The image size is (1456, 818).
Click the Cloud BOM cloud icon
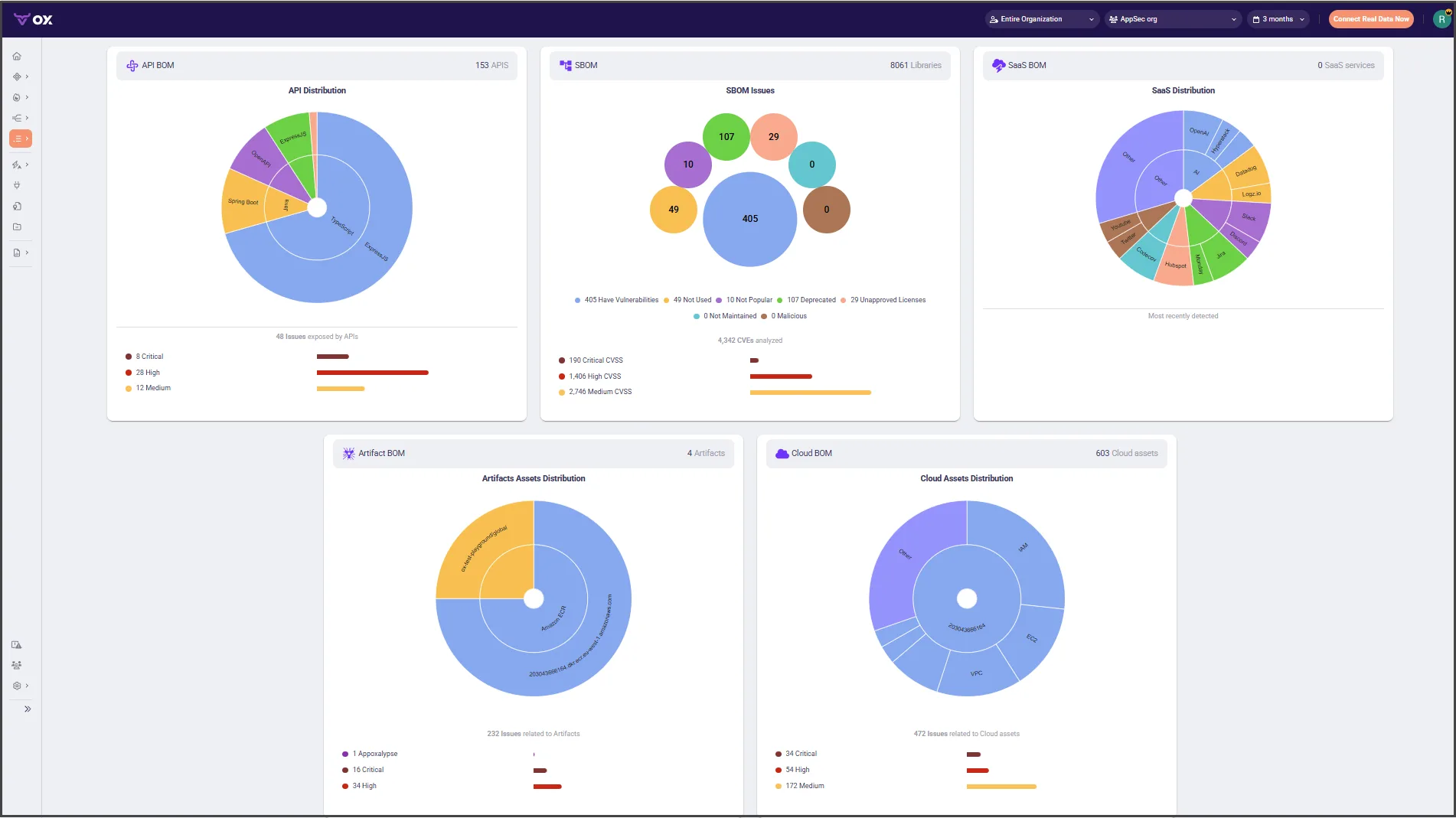(x=781, y=453)
